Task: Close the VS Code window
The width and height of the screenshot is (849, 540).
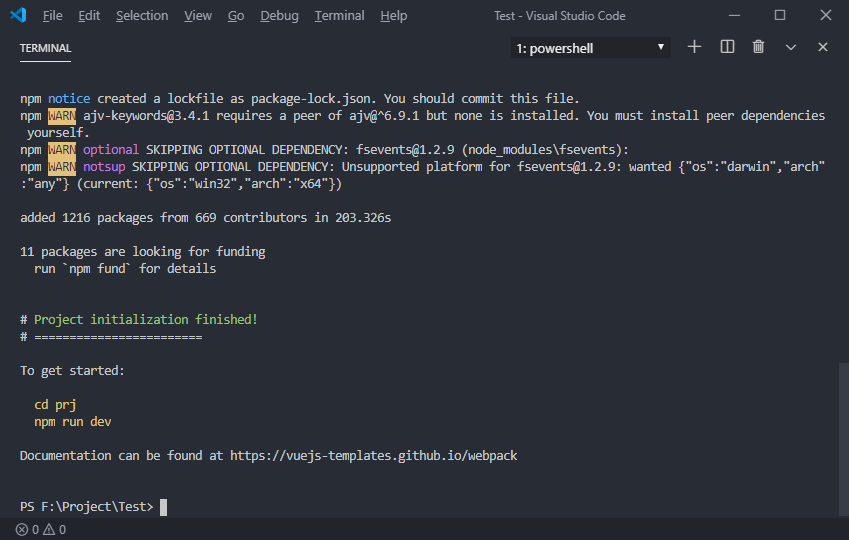Action: pyautogui.click(x=825, y=15)
